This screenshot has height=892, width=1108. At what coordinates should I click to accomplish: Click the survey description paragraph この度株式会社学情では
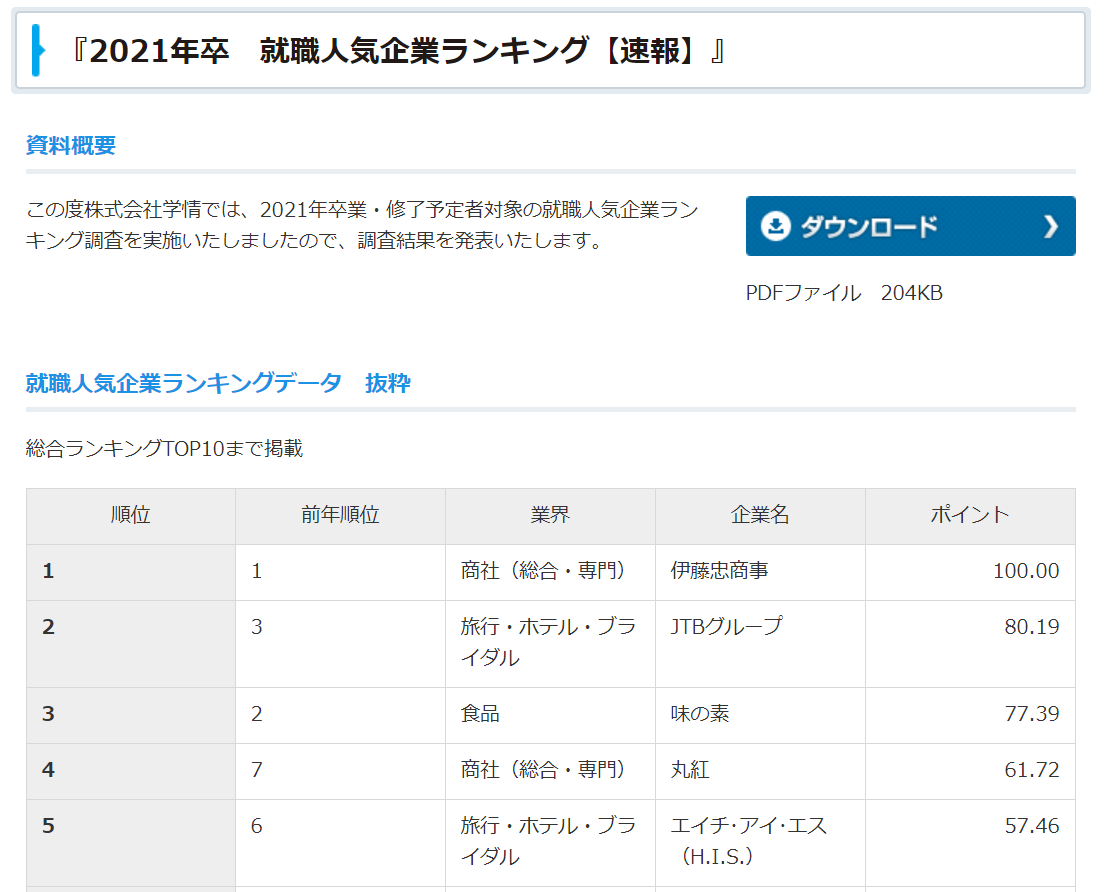point(362,225)
